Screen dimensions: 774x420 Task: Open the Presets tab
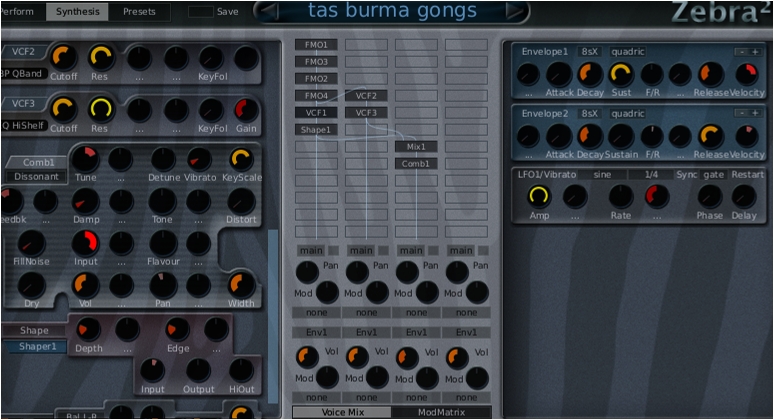tap(139, 12)
